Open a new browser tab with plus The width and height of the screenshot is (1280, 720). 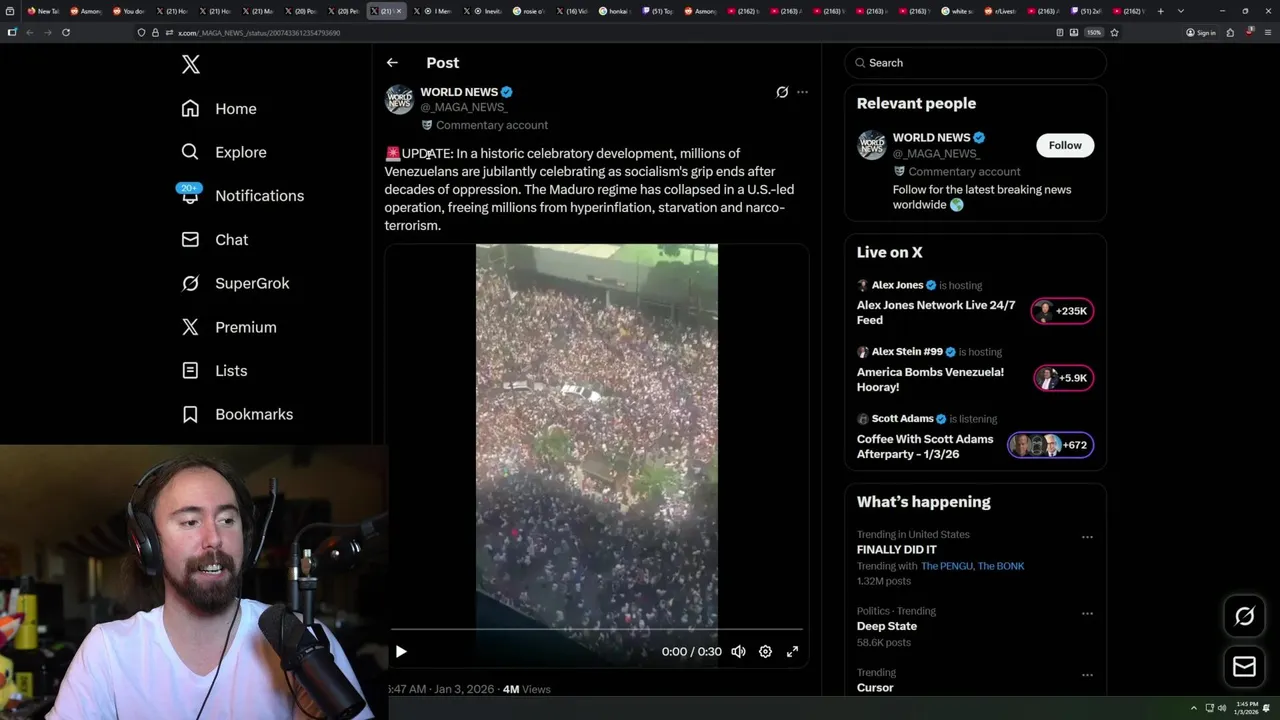point(1160,11)
